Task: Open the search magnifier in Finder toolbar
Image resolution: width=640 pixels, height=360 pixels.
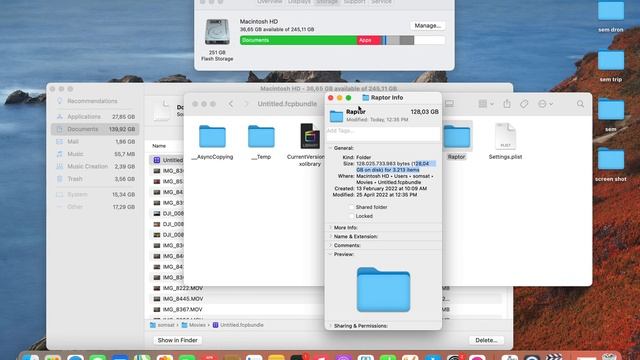Action: coord(580,104)
